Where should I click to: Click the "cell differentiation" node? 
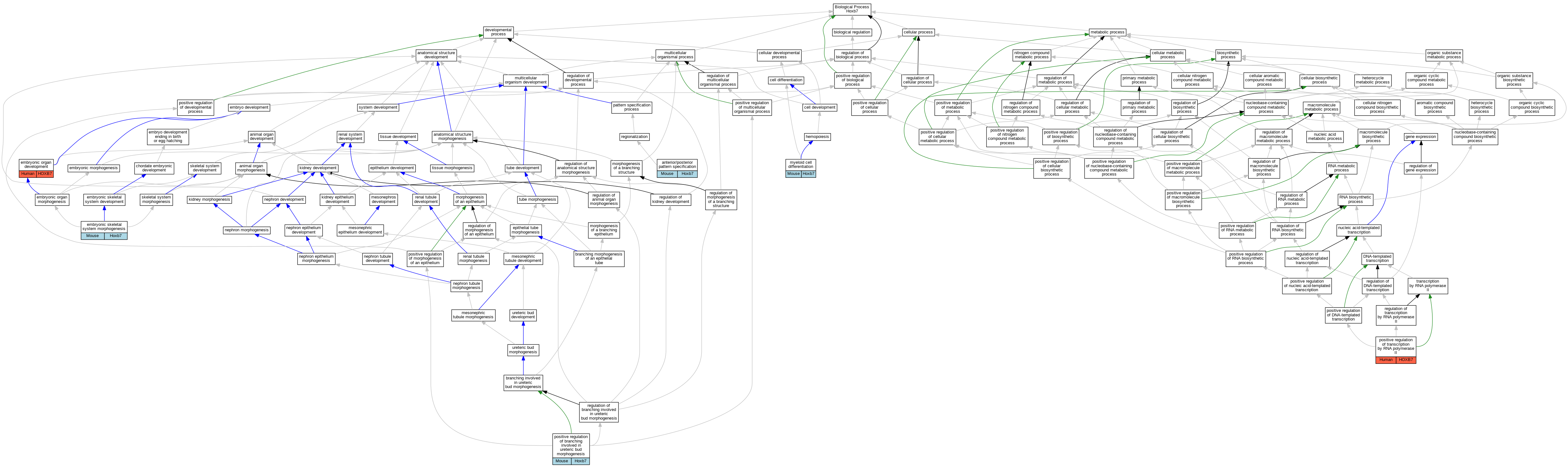(786, 80)
